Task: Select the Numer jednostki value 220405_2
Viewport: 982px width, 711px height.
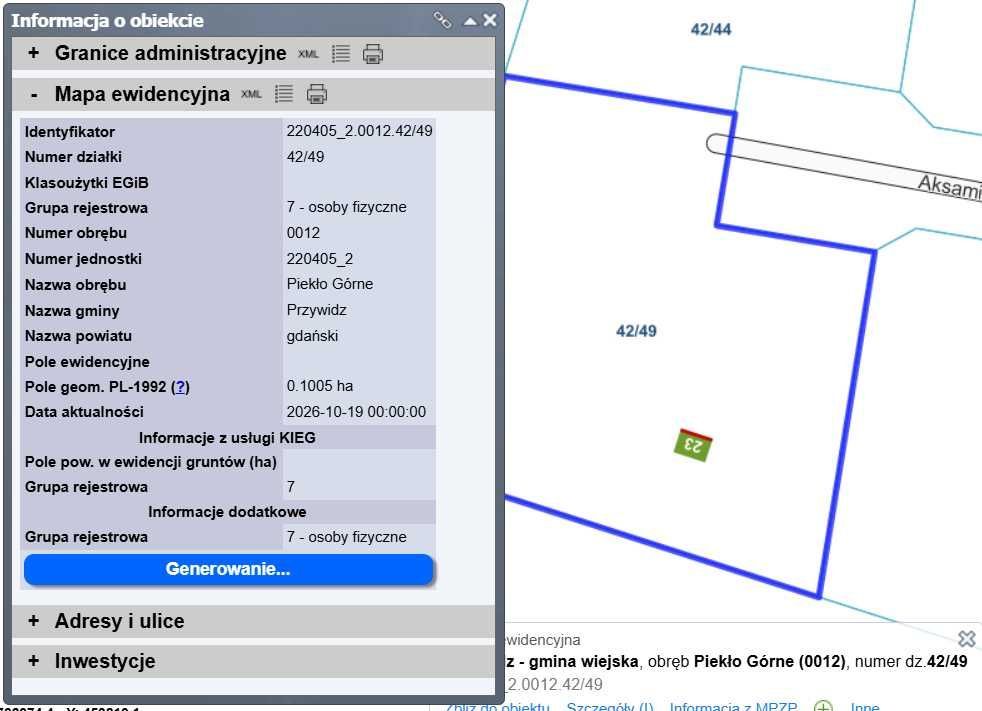Action: point(320,259)
